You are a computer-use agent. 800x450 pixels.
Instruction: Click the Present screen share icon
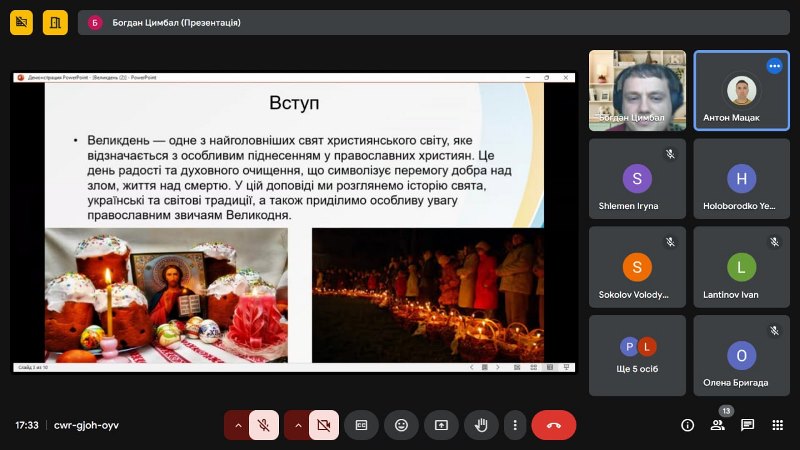point(441,425)
